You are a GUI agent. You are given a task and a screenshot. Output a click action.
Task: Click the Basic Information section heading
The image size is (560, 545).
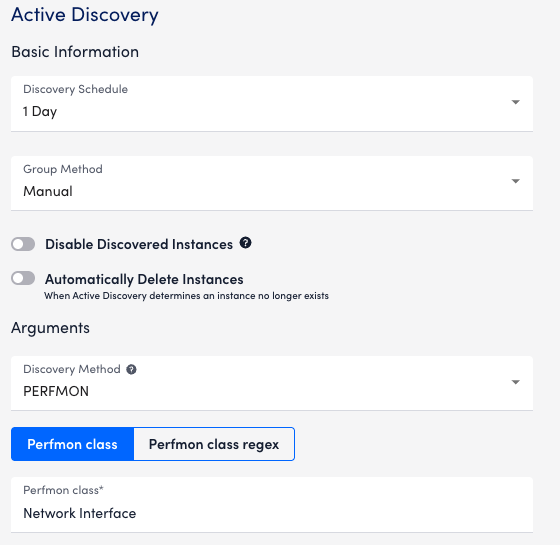(75, 52)
